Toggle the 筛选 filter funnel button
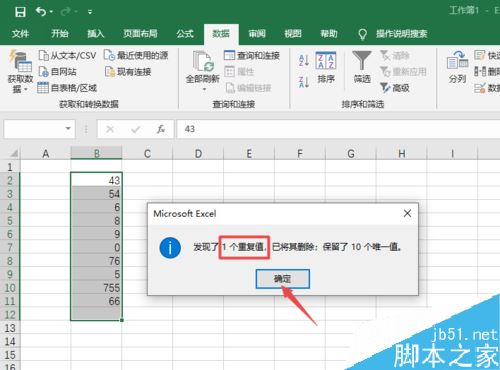The height and width of the screenshot is (370, 500). pyautogui.click(x=362, y=67)
